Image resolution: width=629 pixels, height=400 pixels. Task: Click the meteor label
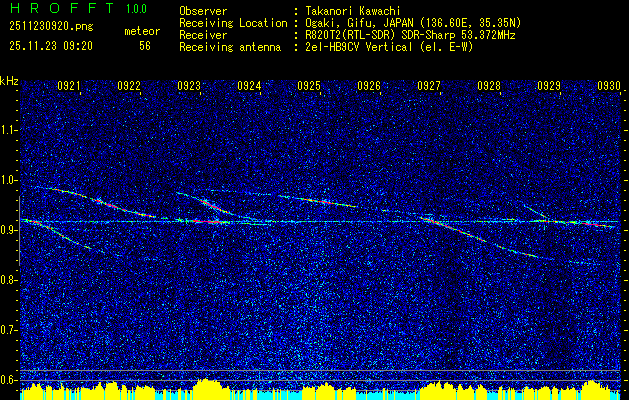coord(142,31)
